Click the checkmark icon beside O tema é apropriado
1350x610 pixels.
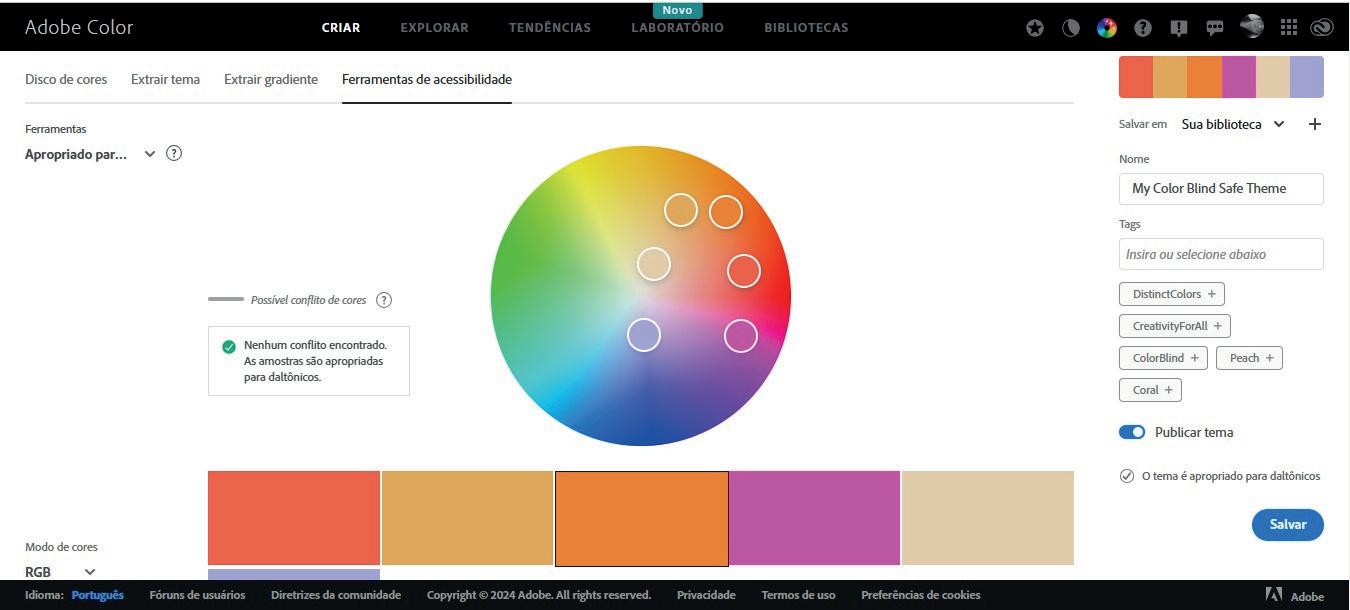(x=1127, y=476)
